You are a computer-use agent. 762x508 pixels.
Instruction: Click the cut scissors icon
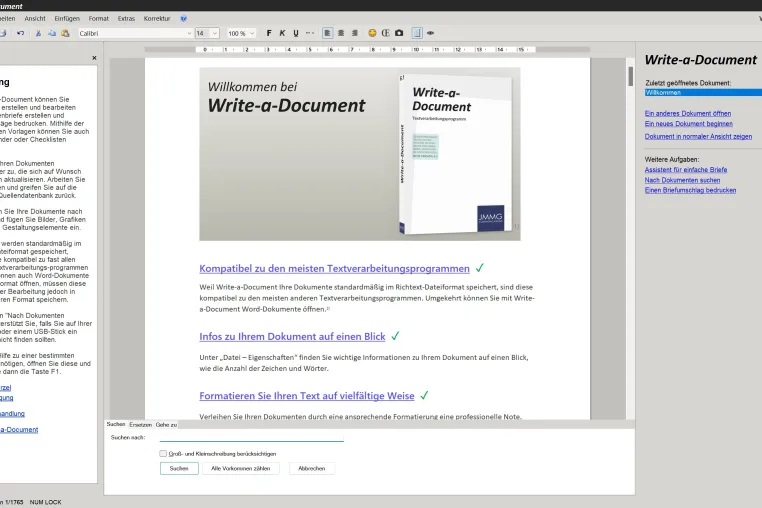(38, 33)
